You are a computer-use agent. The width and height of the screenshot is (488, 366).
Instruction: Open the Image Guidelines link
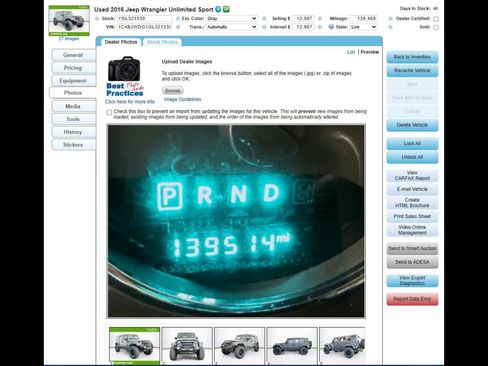click(x=182, y=99)
